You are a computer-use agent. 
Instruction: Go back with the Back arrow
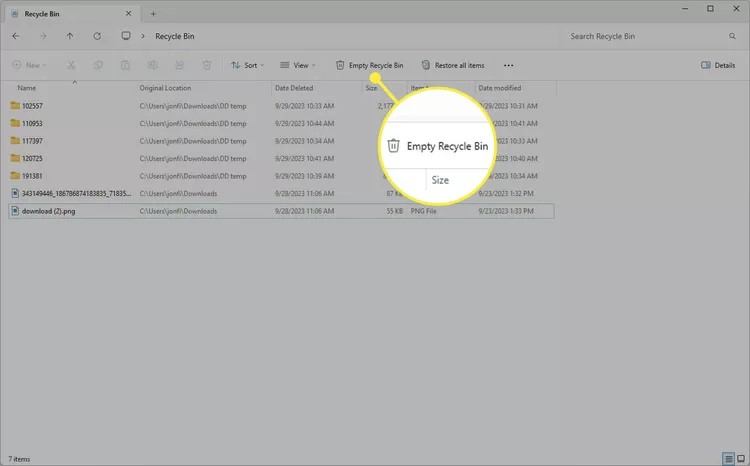[15, 36]
